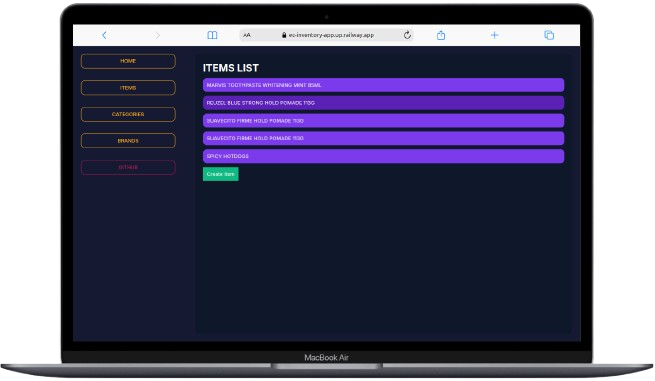Go to HOME in sidebar
The image size is (655, 381).
[x=128, y=61]
